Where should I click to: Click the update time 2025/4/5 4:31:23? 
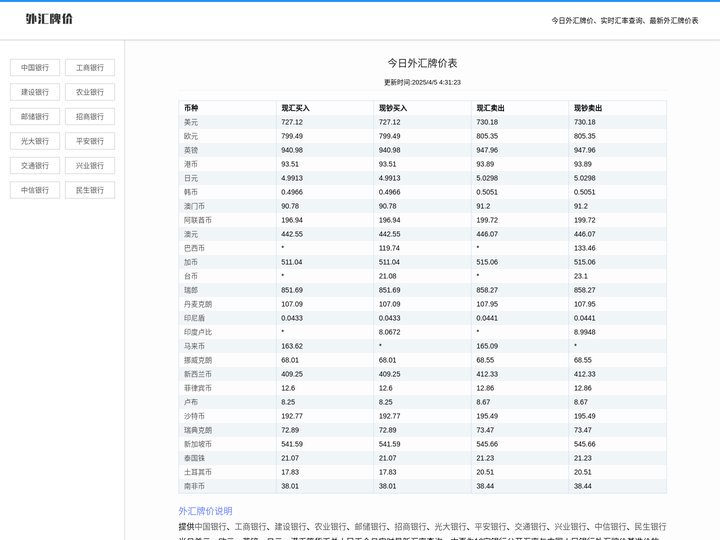[422, 82]
